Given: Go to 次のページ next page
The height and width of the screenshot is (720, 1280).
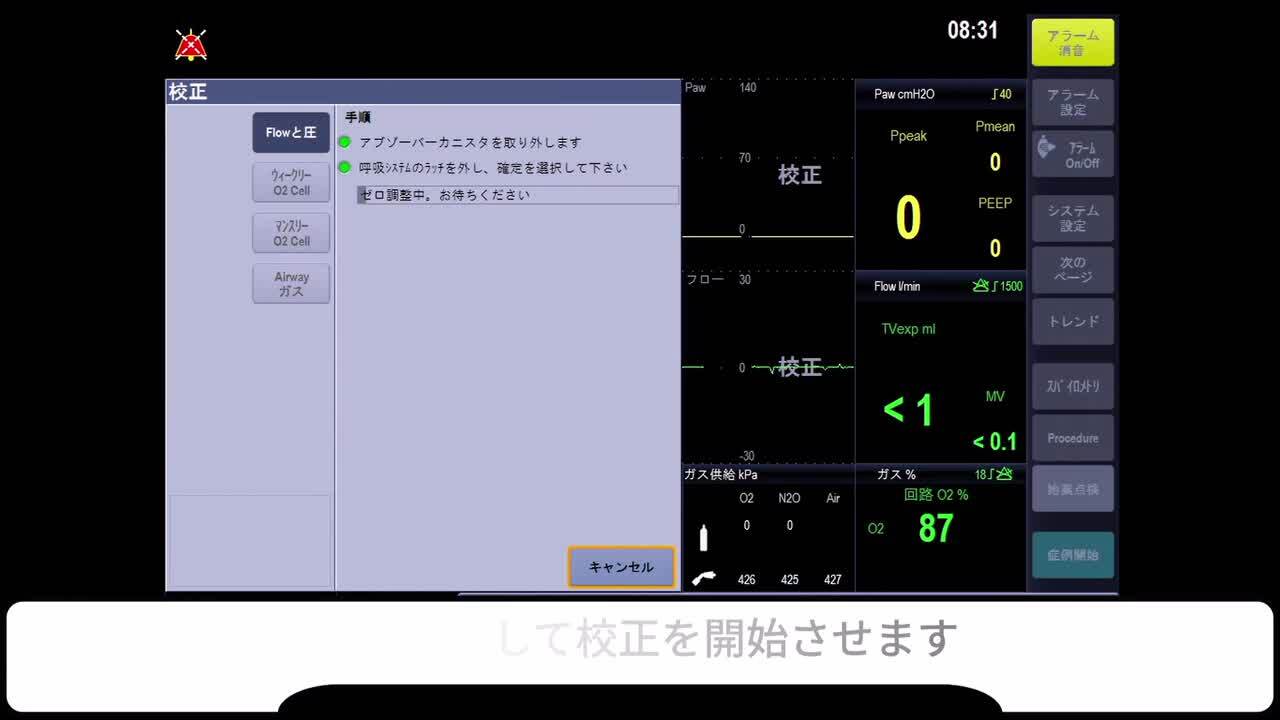Looking at the screenshot, I should [x=1073, y=270].
